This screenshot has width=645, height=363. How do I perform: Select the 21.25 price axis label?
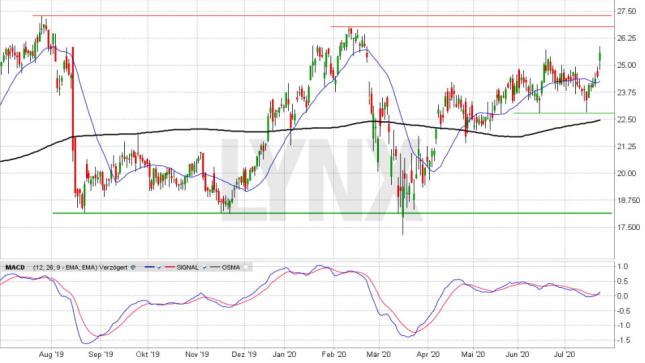[x=626, y=147]
